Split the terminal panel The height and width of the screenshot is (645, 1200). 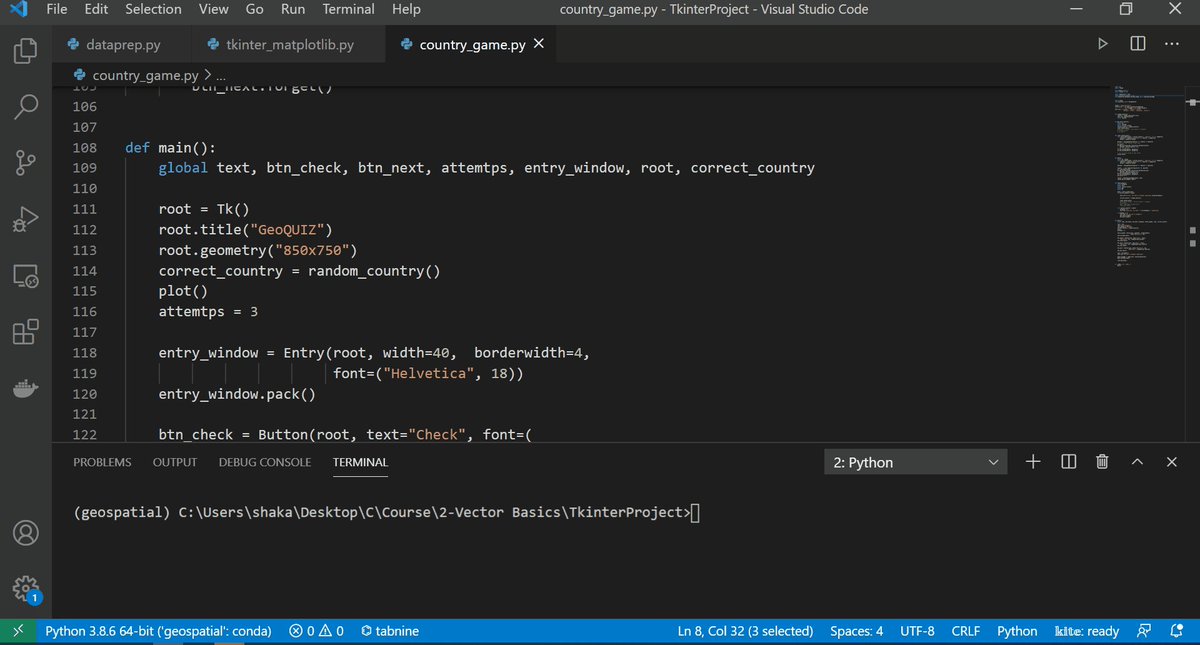[x=1068, y=461]
